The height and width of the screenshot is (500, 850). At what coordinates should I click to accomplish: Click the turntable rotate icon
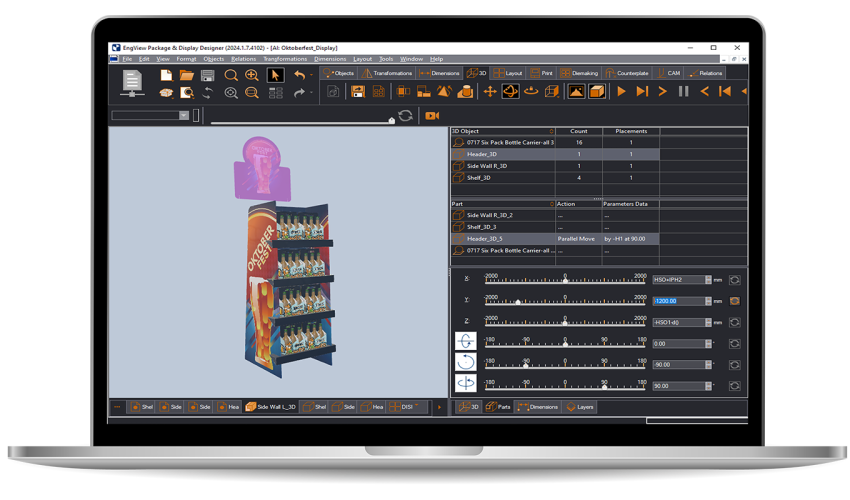click(531, 91)
